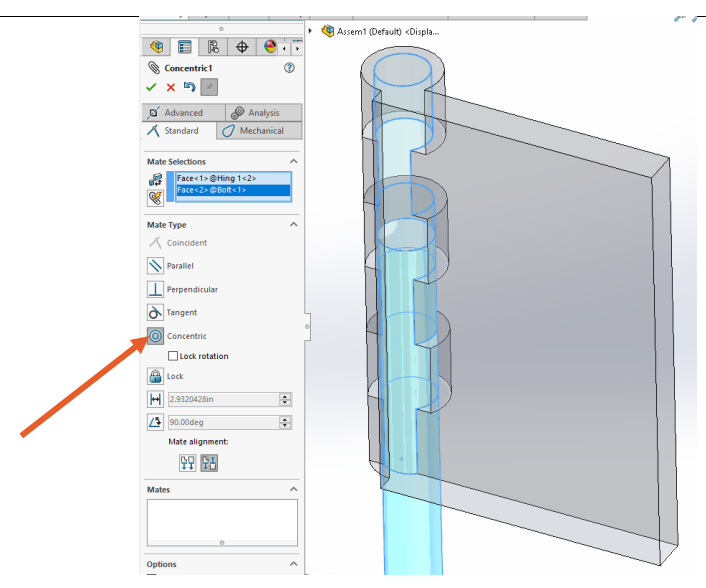Click the panel splitter collapse handle
Image resolution: width=706 pixels, height=588 pixels.
307,326
